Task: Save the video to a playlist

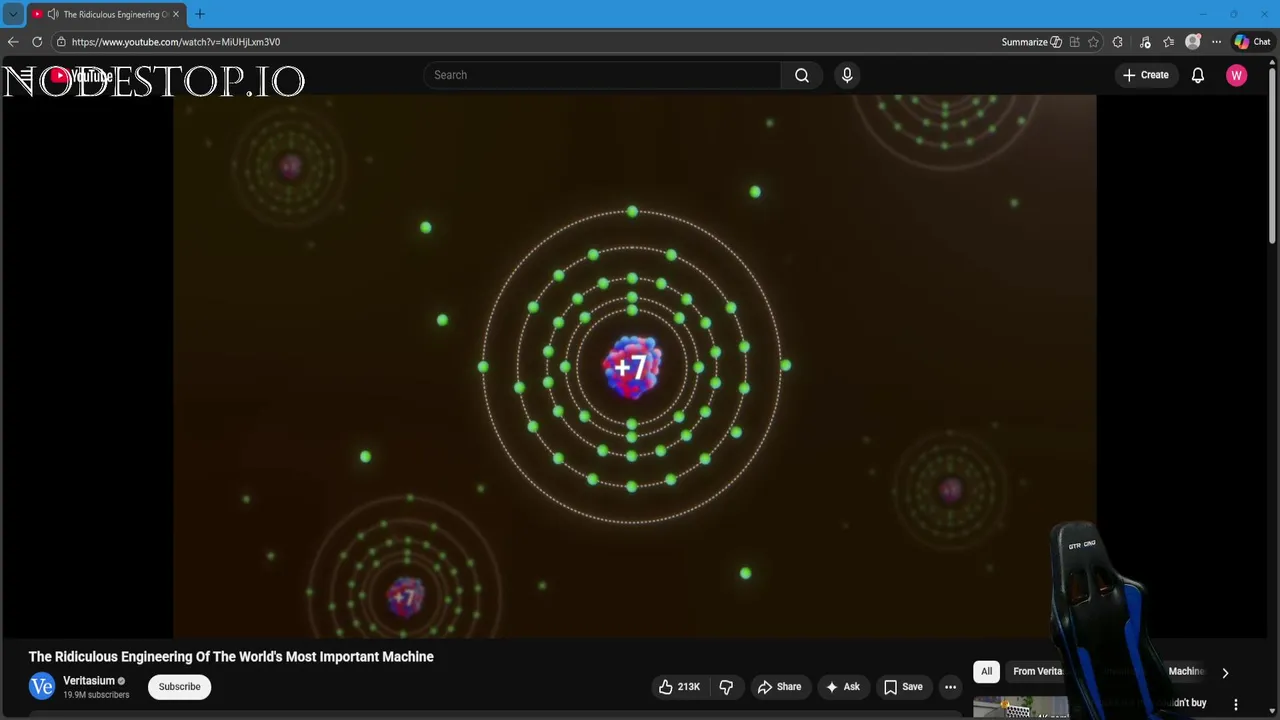Action: pyautogui.click(x=903, y=687)
